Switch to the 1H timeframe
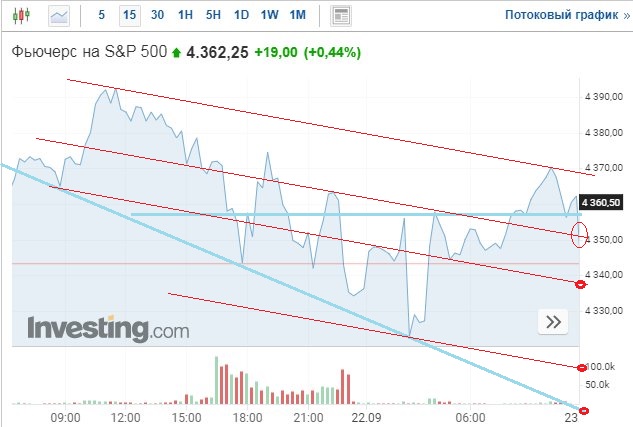This screenshot has height=427, width=633. point(185,15)
